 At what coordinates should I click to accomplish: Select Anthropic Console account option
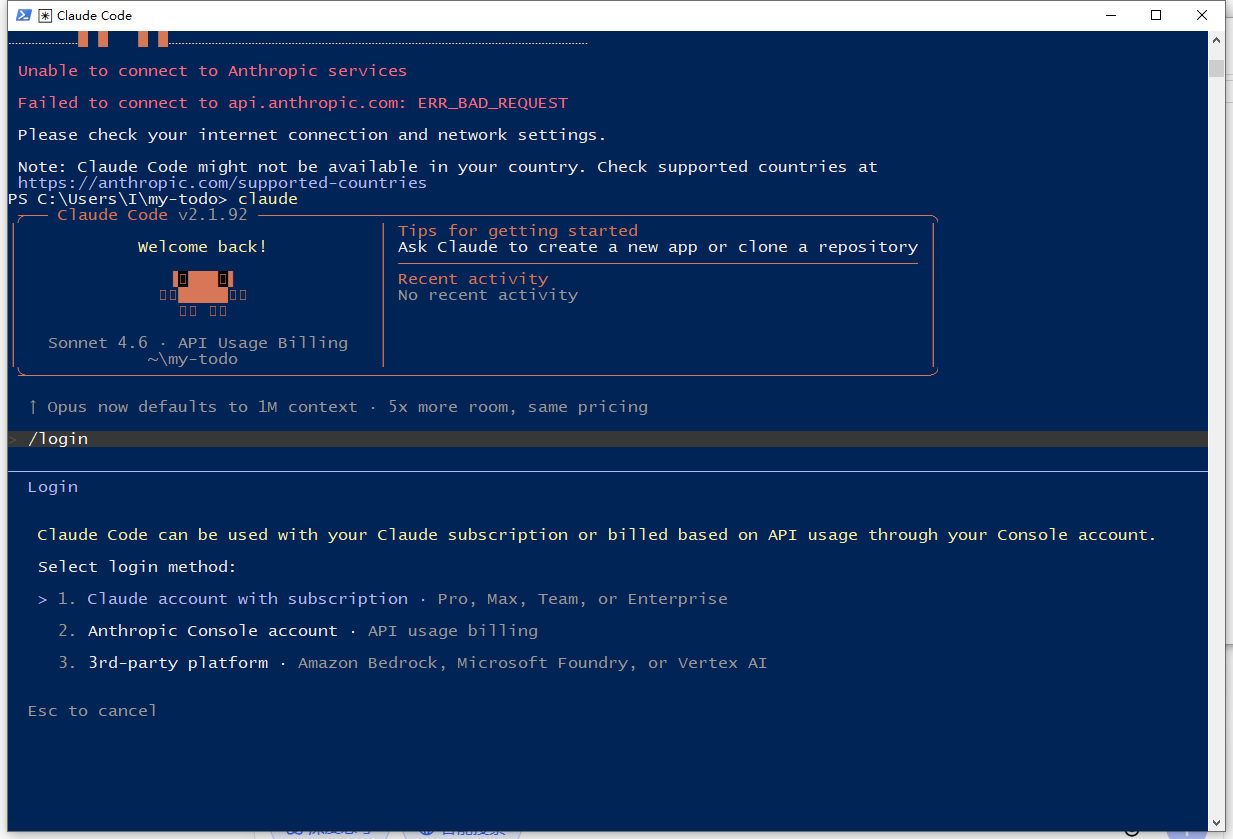[x=298, y=631]
